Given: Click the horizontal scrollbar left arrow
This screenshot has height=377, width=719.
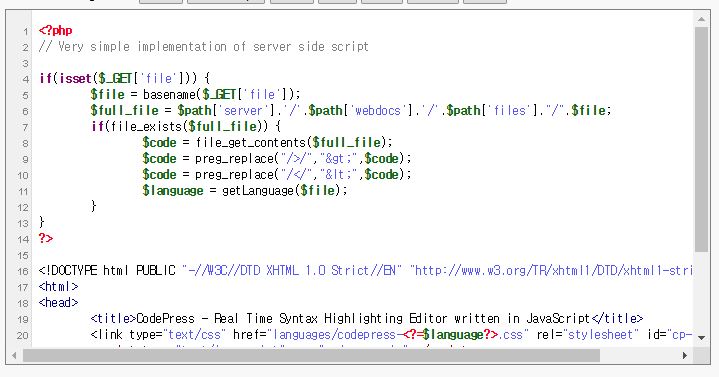Looking at the screenshot, I should point(14,355).
